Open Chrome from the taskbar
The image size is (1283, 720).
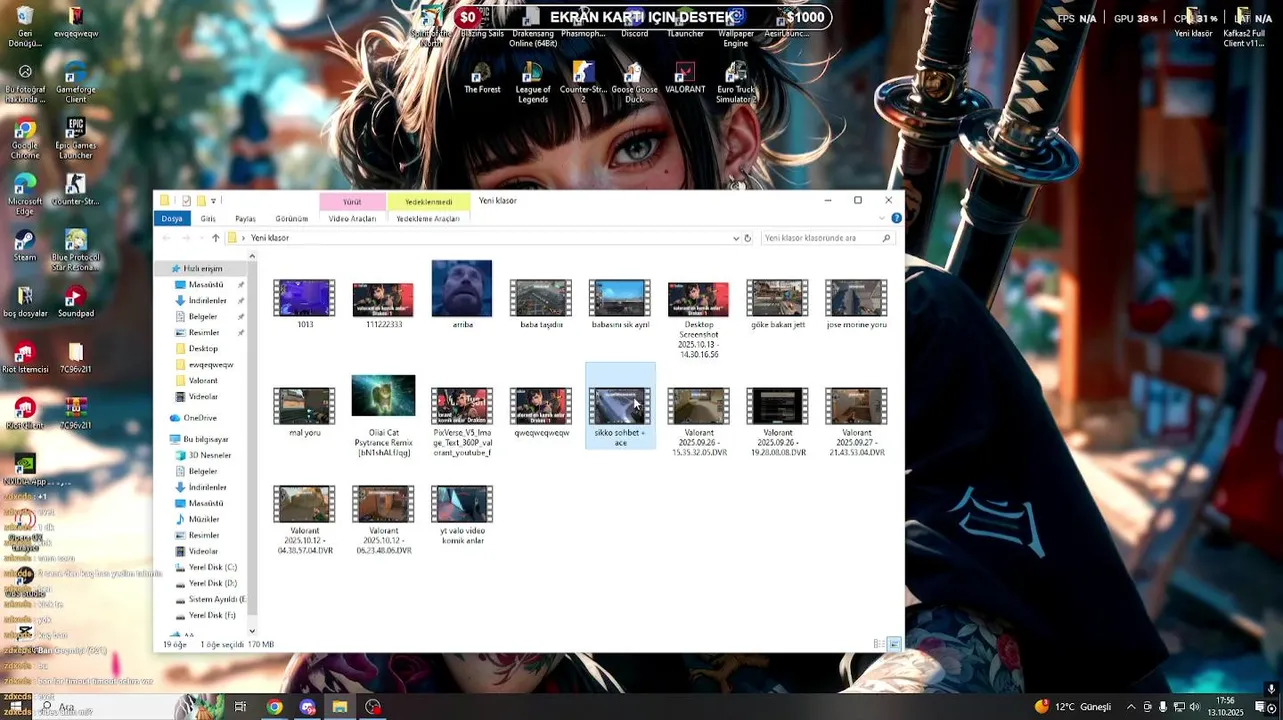tap(274, 707)
